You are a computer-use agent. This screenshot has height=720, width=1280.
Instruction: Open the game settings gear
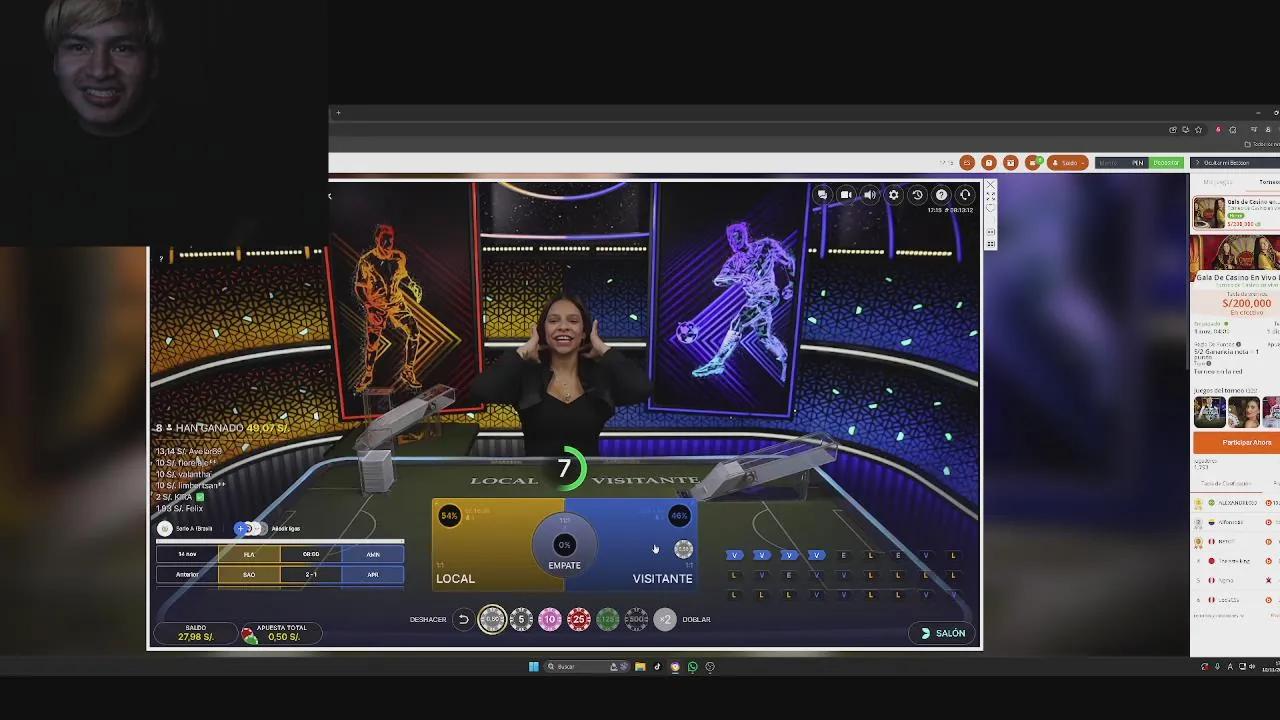[x=893, y=196]
